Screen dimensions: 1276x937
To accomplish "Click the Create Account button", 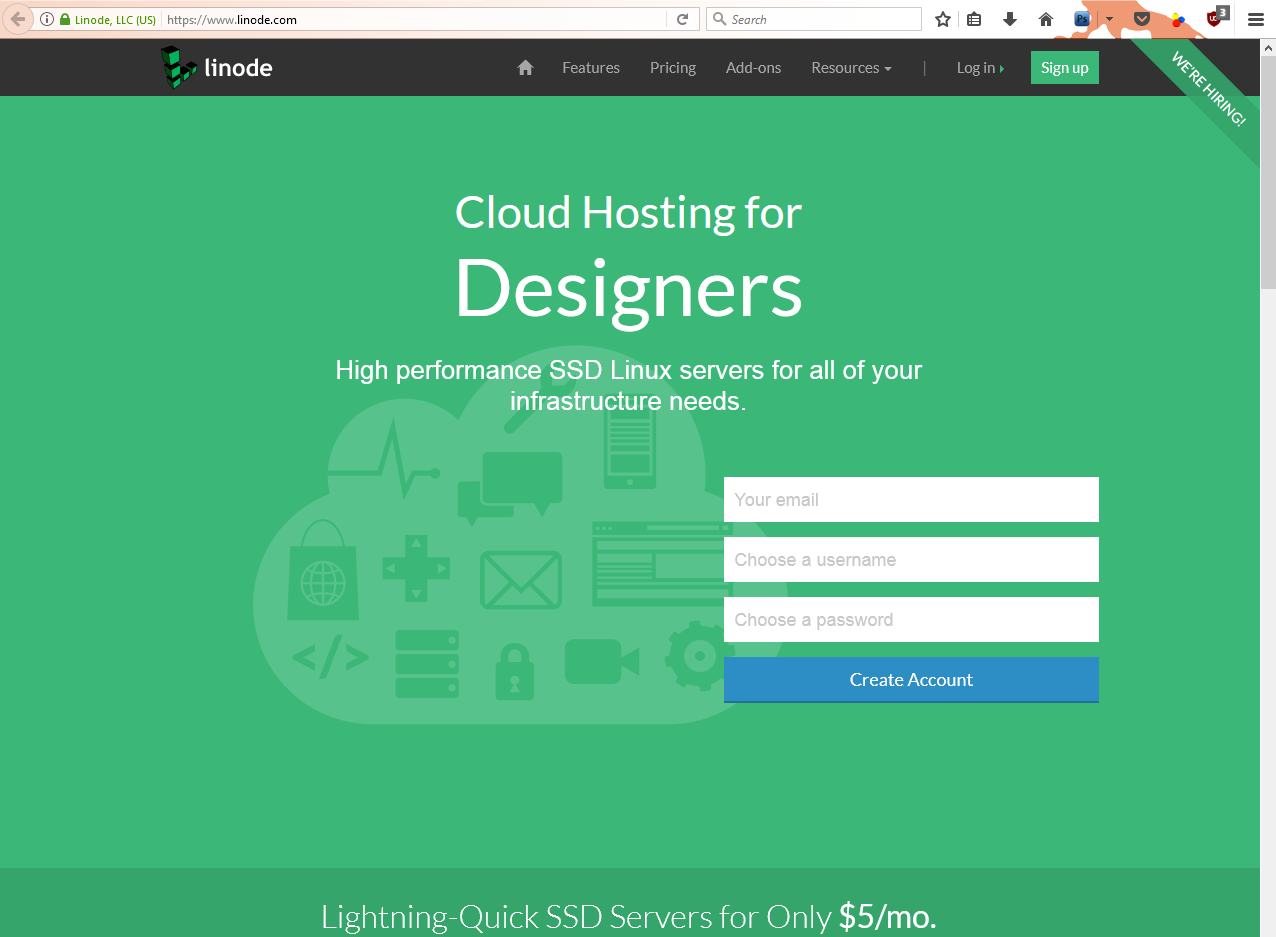I will point(911,680).
